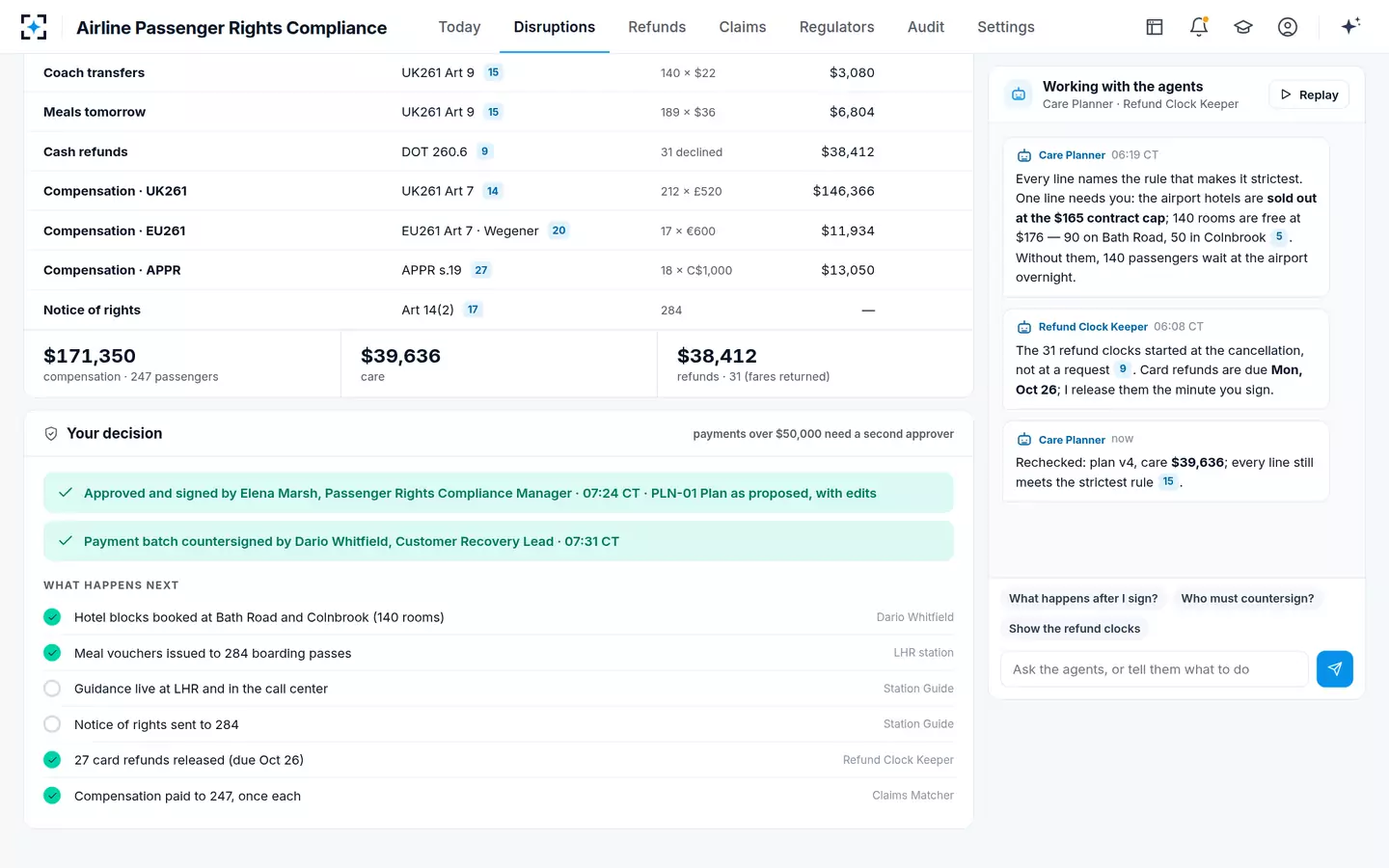The image size is (1389, 868).
Task: Select the Regulators tab
Action: coord(836,27)
